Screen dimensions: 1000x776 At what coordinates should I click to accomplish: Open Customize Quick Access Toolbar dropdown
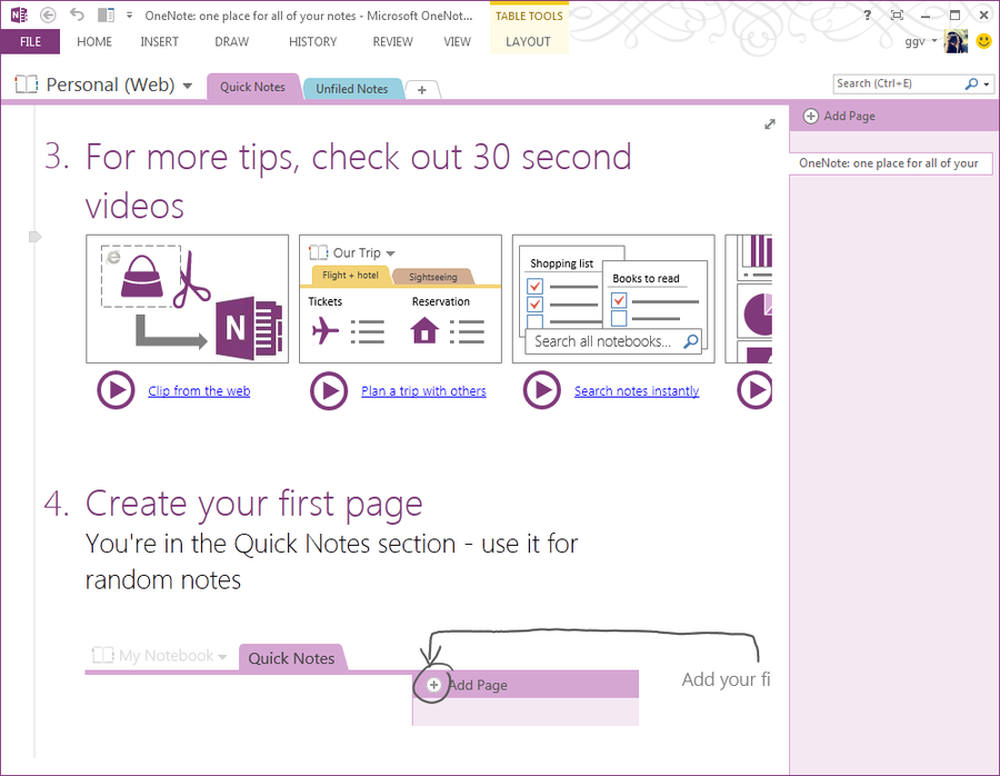coord(129,15)
